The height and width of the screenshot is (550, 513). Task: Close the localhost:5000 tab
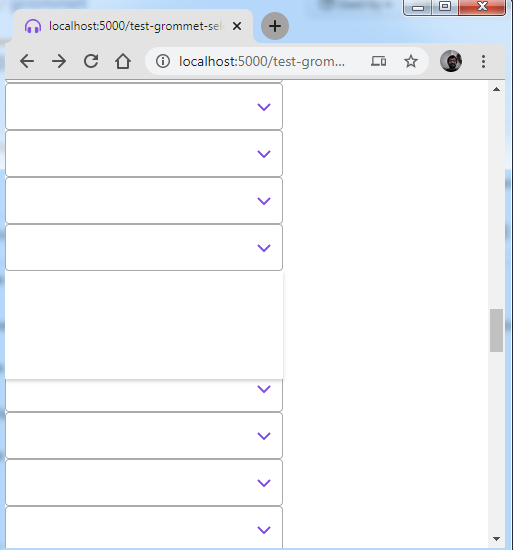point(237,26)
